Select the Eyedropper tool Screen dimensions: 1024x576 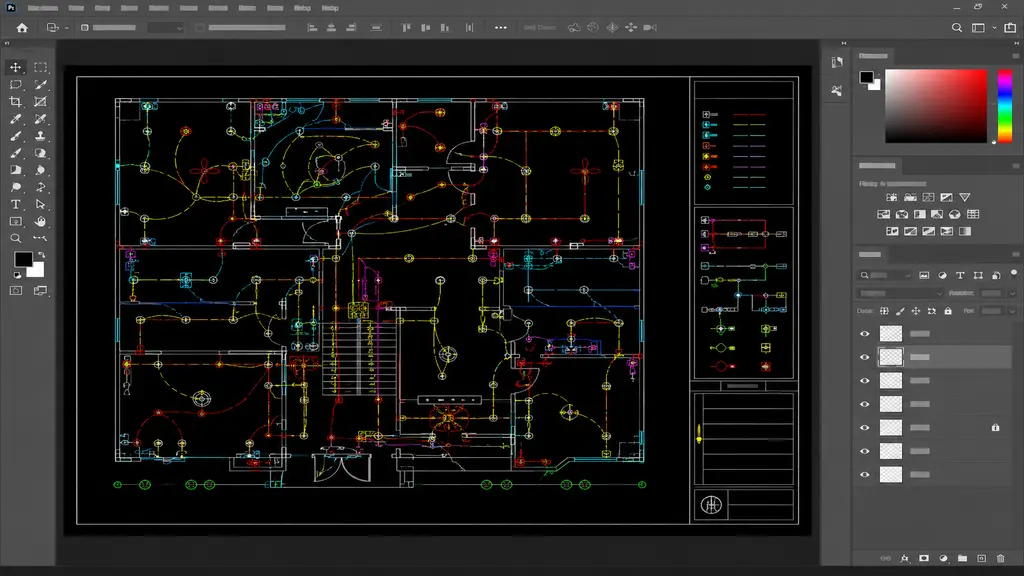tap(16, 119)
